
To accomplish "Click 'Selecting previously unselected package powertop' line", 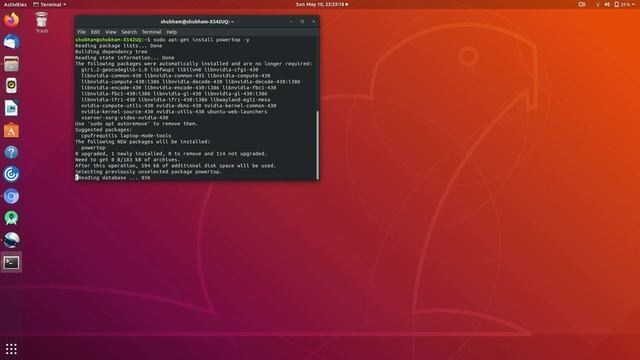I will [x=149, y=172].
